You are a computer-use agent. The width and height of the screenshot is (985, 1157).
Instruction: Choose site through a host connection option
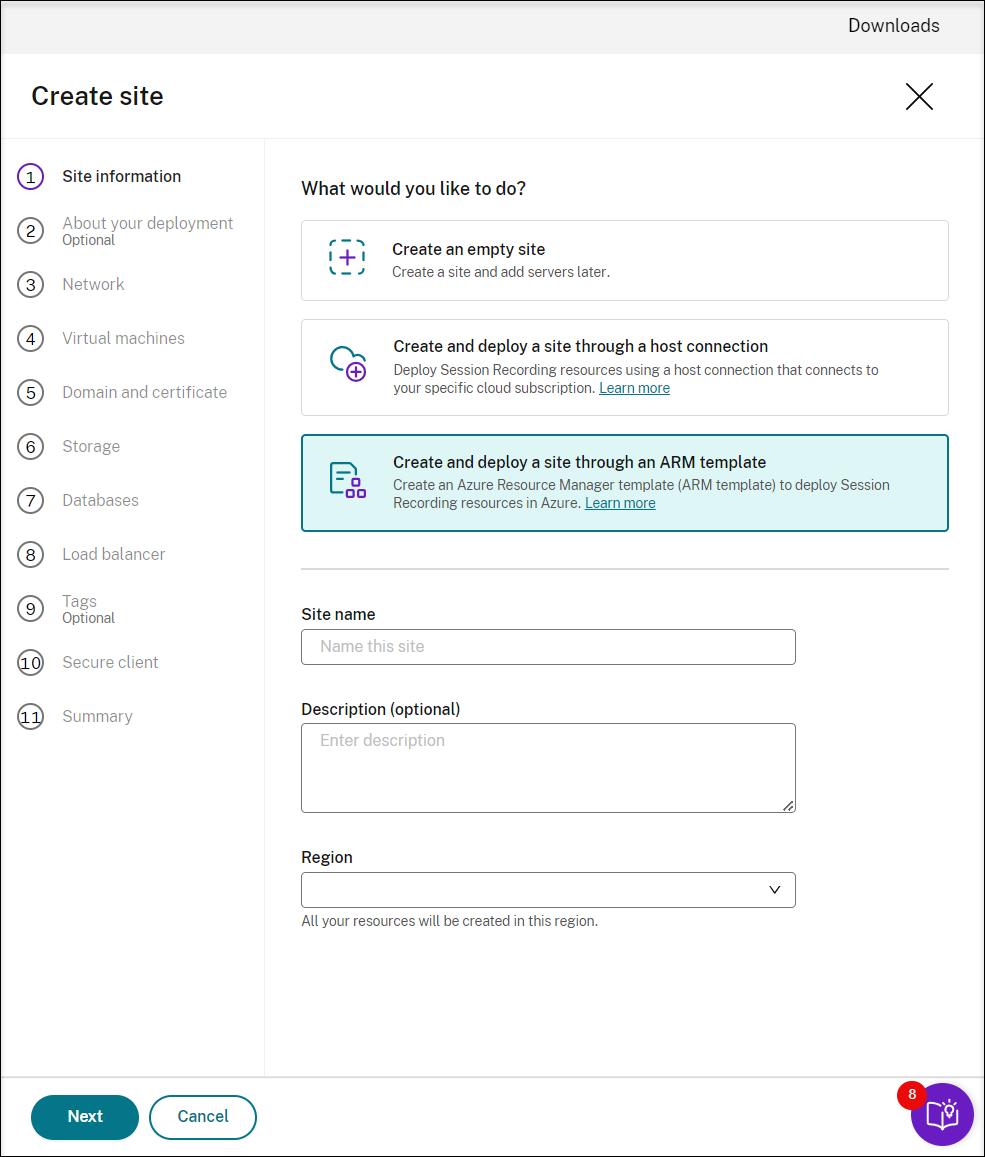(x=624, y=367)
